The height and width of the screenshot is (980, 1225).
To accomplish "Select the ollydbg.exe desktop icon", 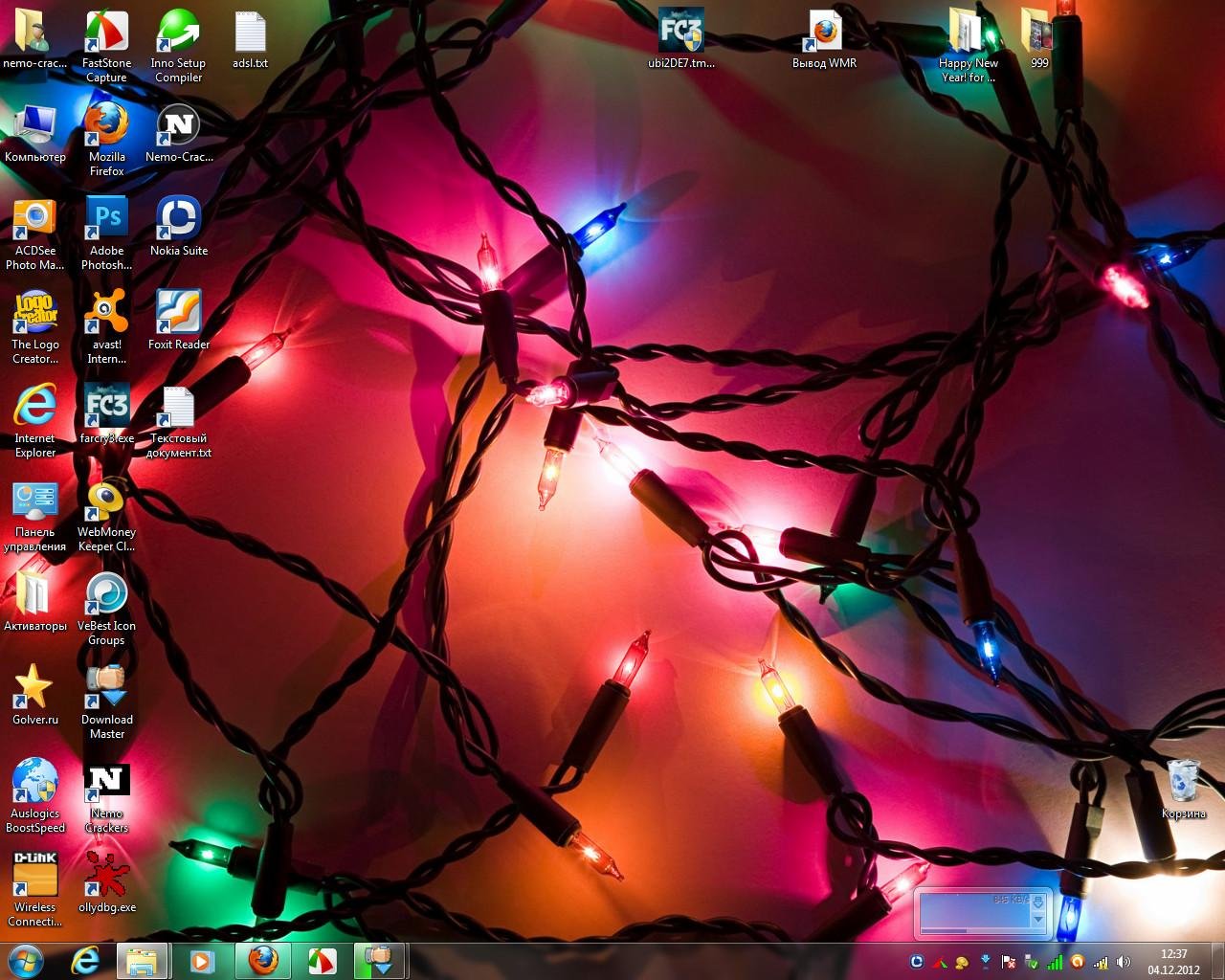I will pos(106,884).
